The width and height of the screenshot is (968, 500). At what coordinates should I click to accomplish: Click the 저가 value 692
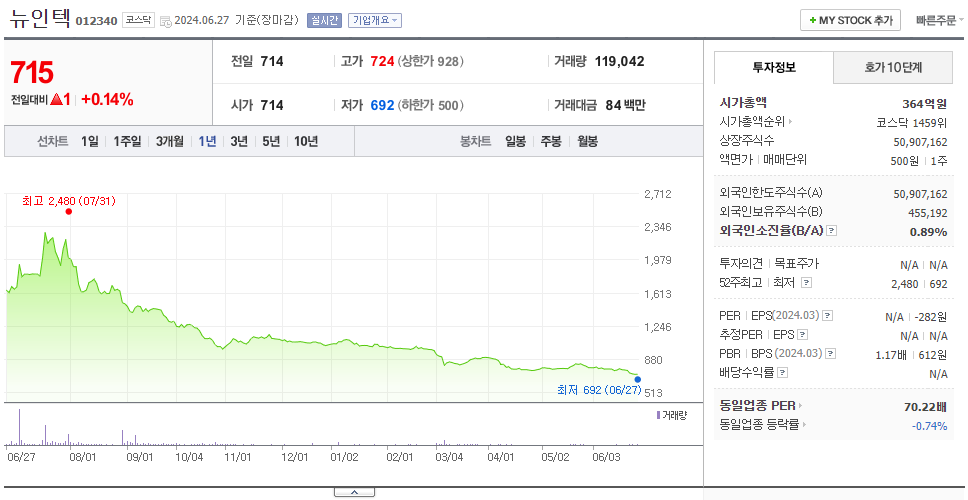(382, 106)
